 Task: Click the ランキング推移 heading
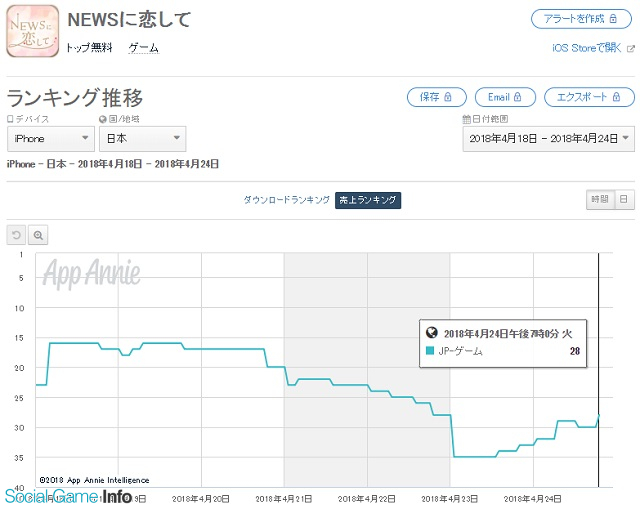(x=75, y=98)
